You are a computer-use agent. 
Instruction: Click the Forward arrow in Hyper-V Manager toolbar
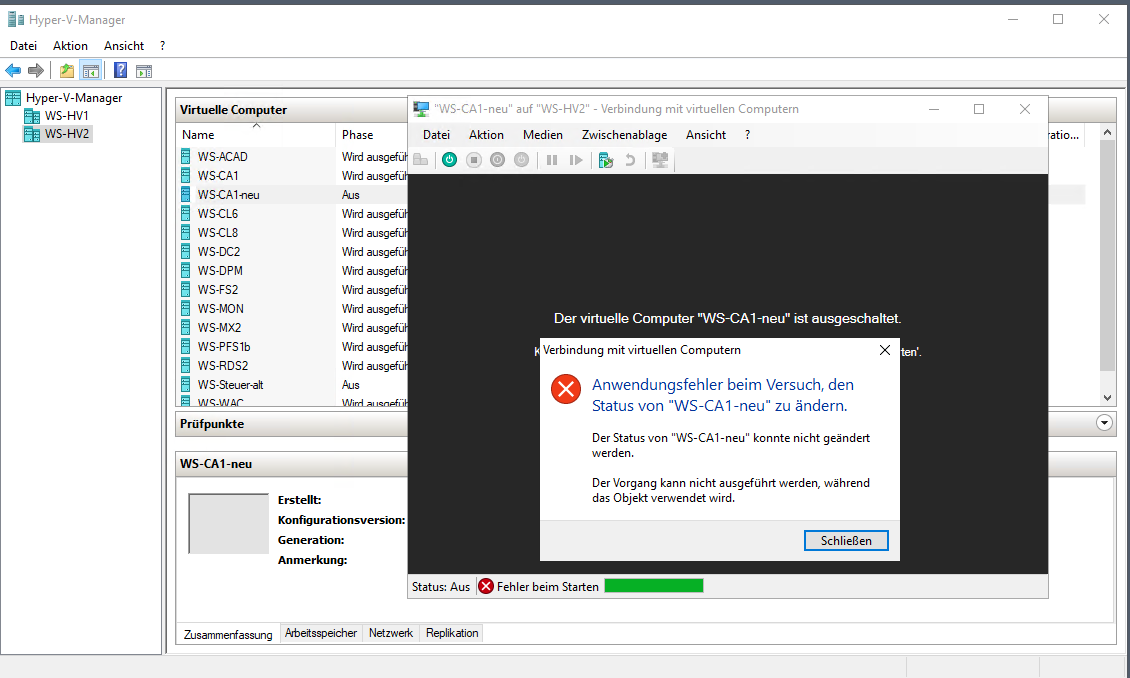point(35,71)
